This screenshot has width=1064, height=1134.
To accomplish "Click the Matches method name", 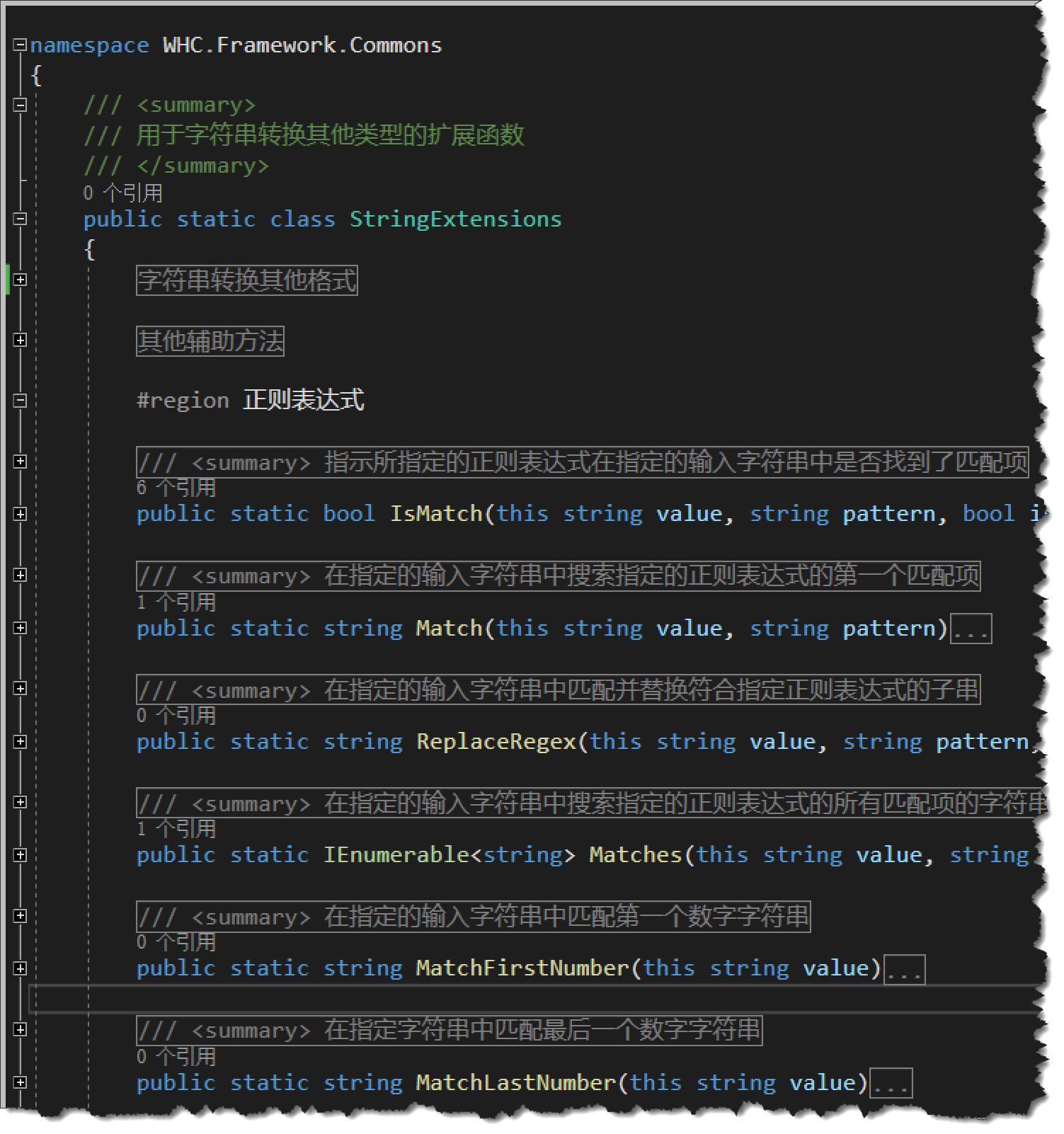I will tap(635, 855).
